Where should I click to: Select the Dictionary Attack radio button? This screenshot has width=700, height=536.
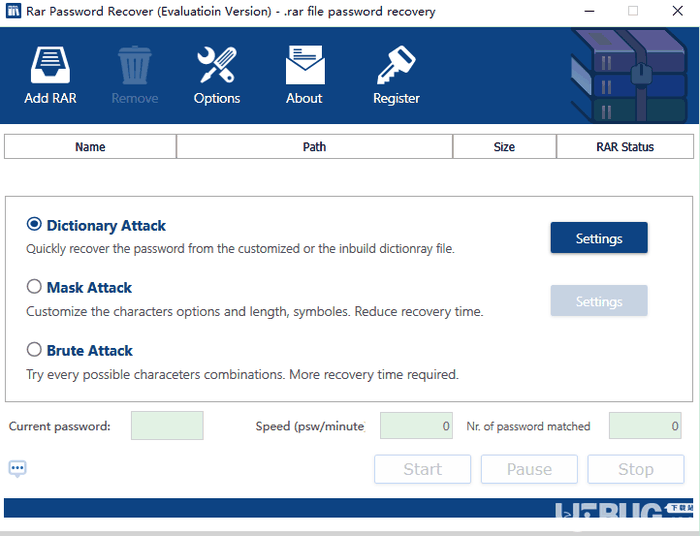[x=34, y=224]
